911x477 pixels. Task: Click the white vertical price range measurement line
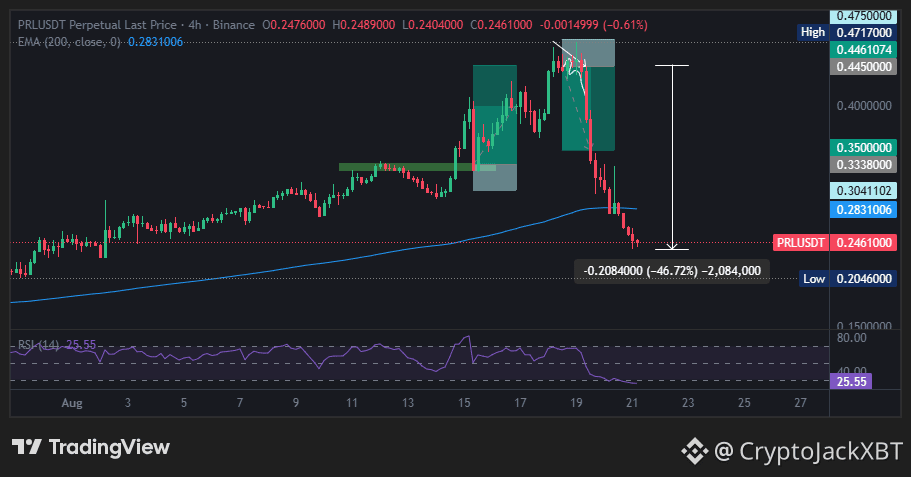pos(673,157)
